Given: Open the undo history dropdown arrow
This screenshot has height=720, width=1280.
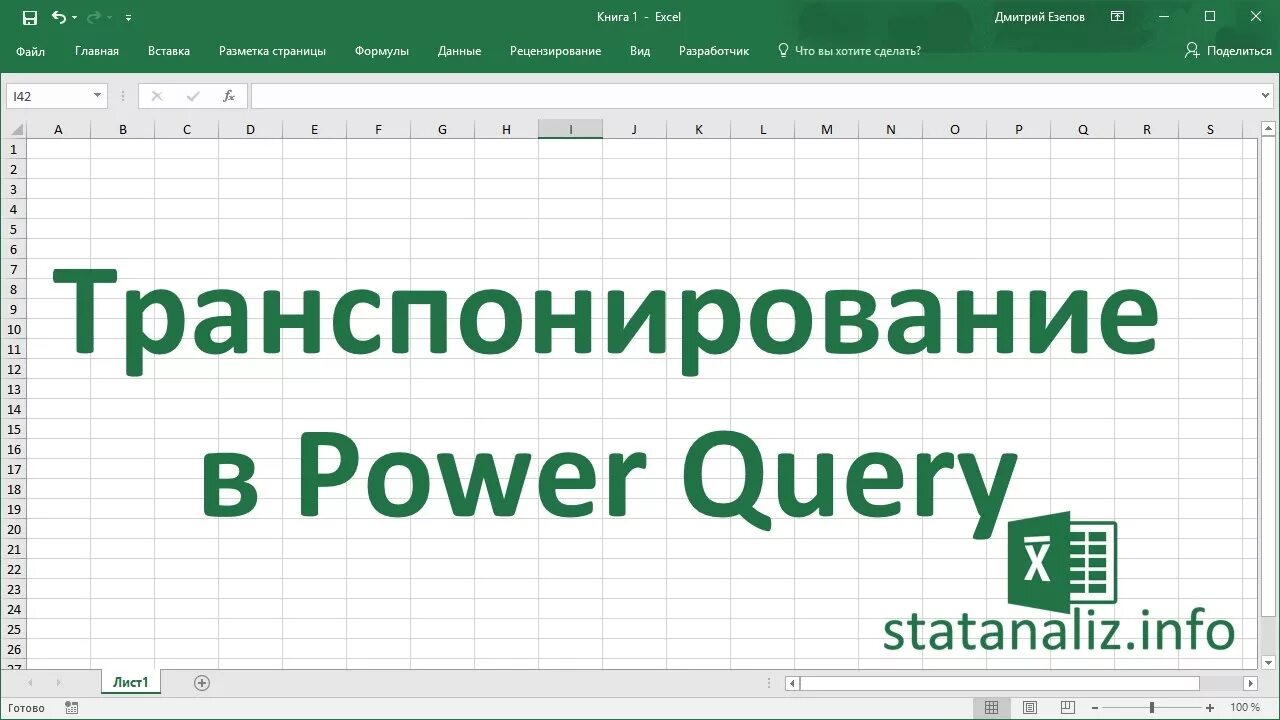Looking at the screenshot, I should coord(76,18).
